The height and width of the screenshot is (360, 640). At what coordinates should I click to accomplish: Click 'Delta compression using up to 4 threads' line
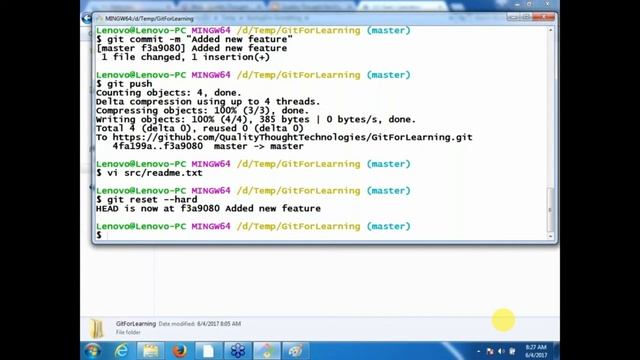(x=208, y=102)
